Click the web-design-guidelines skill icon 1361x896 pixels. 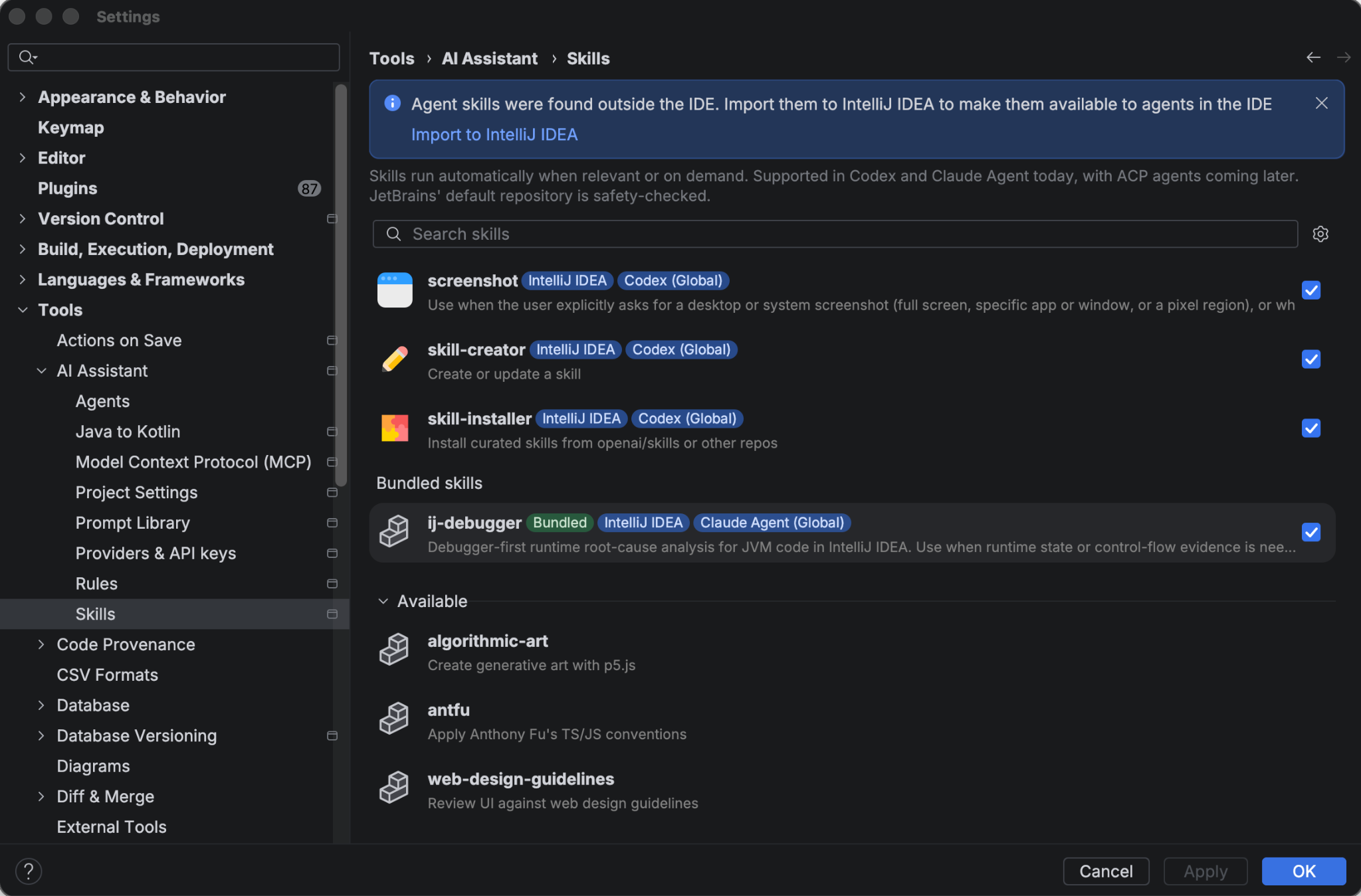tap(394, 788)
